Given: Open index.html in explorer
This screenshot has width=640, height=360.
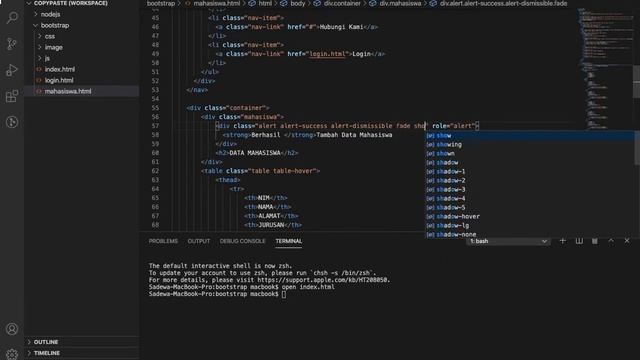Looking at the screenshot, I should pos(60,69).
